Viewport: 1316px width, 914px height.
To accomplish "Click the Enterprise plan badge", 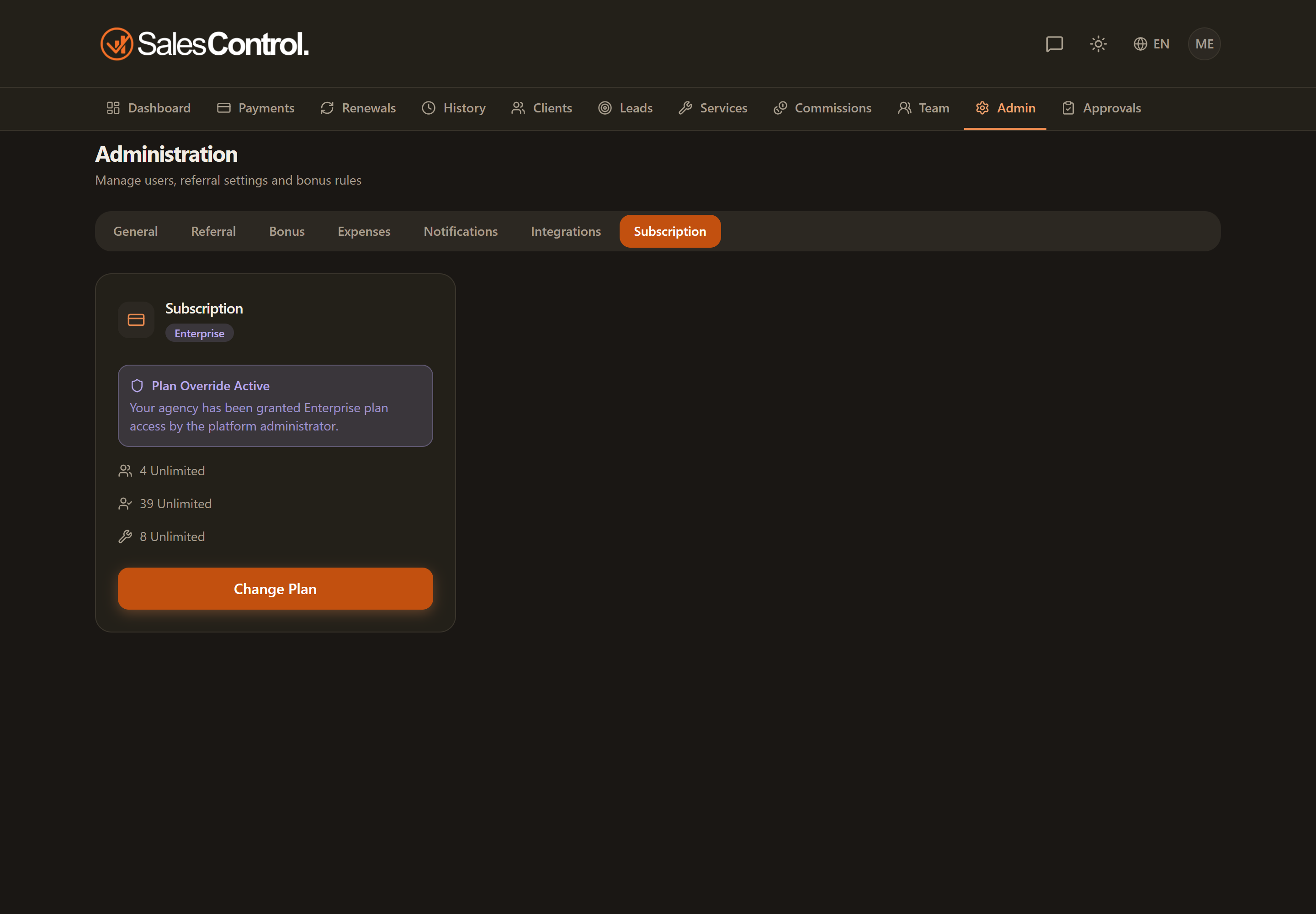I will (199, 333).
